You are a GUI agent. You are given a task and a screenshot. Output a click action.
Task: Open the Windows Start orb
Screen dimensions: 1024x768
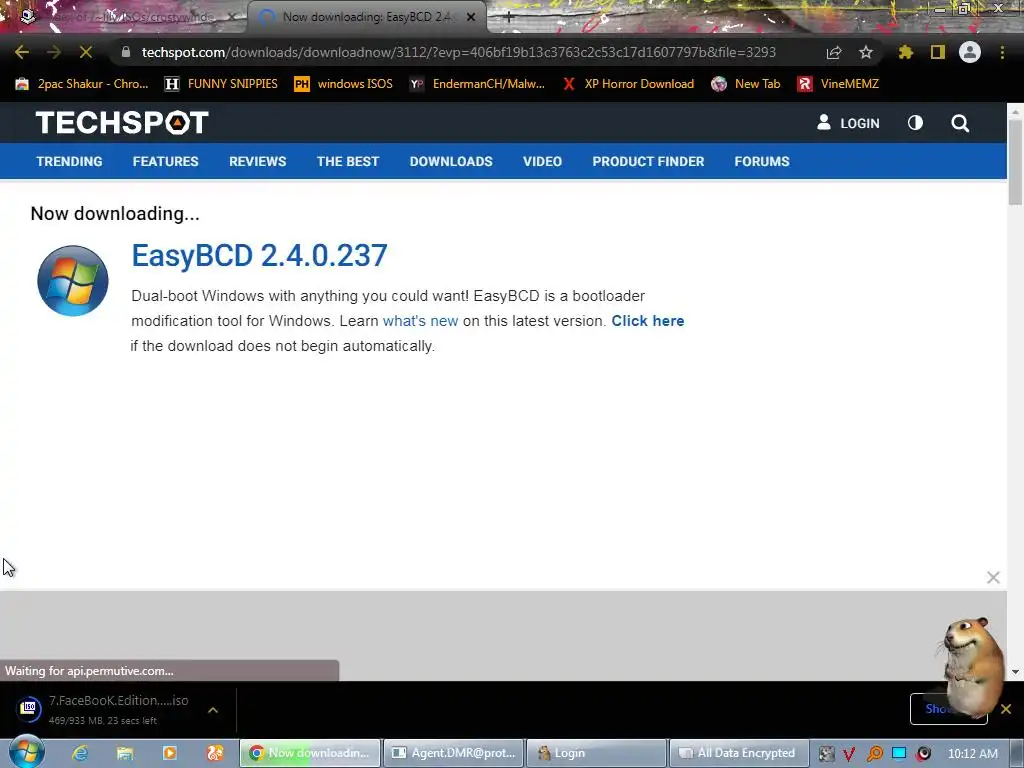27,752
